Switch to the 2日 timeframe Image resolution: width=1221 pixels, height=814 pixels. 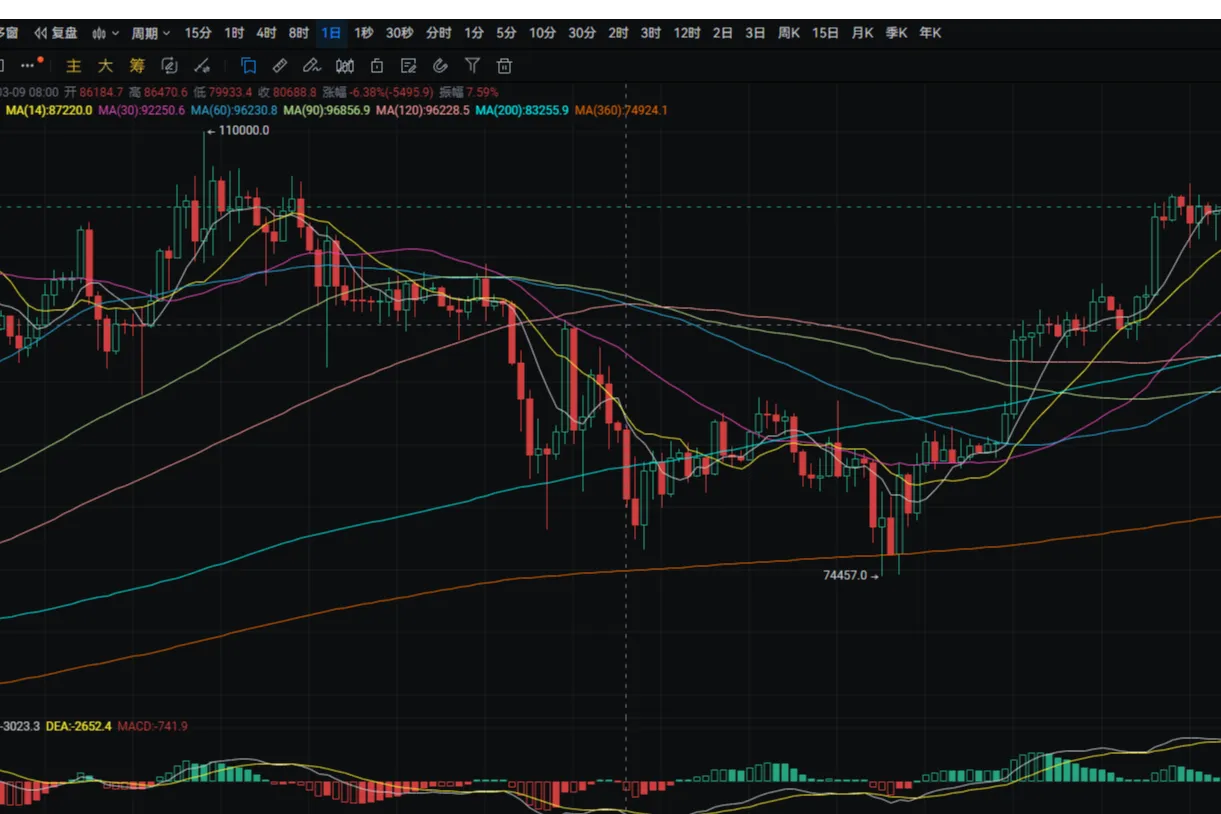[722, 33]
